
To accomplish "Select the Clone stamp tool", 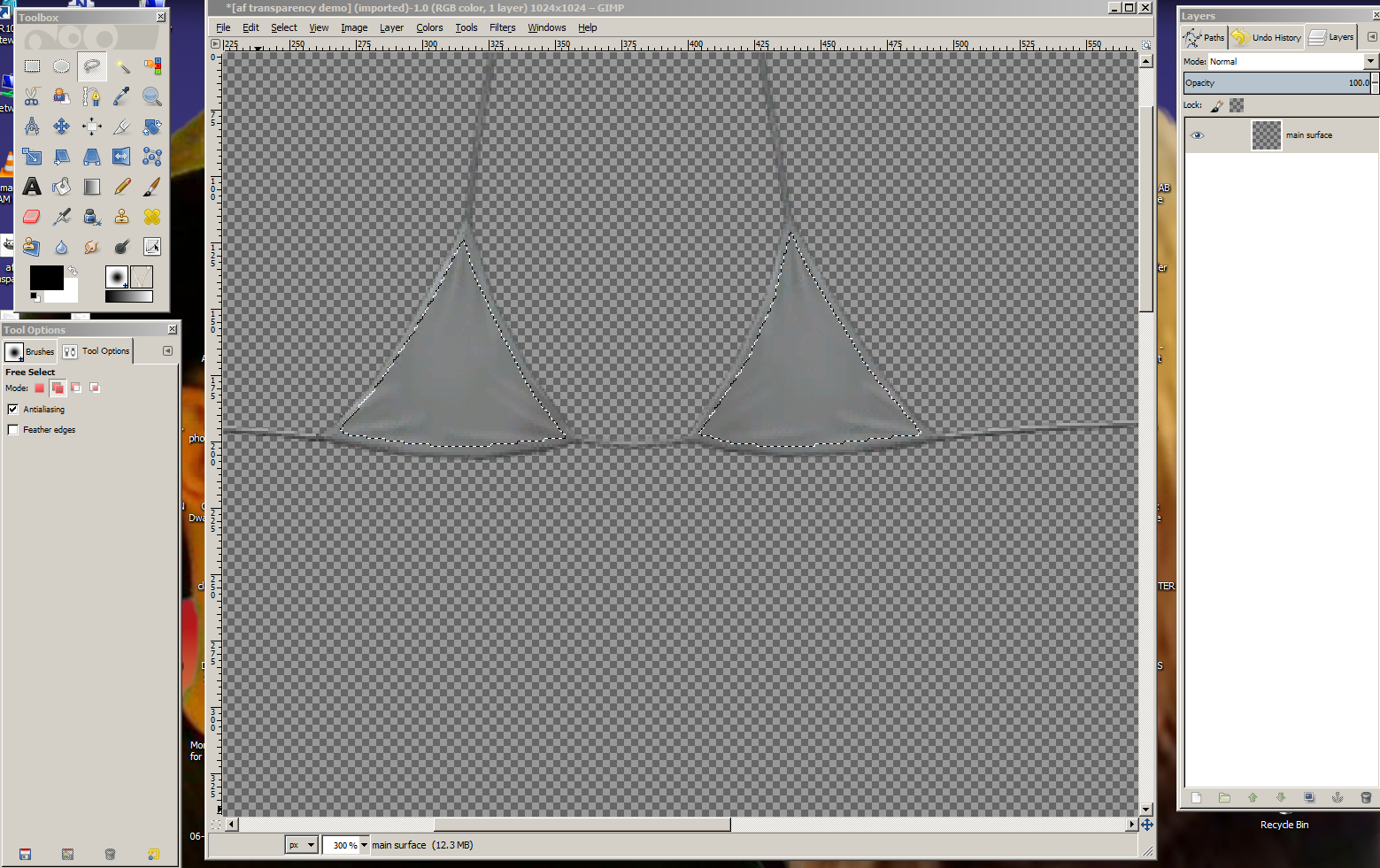I will pyautogui.click(x=122, y=217).
